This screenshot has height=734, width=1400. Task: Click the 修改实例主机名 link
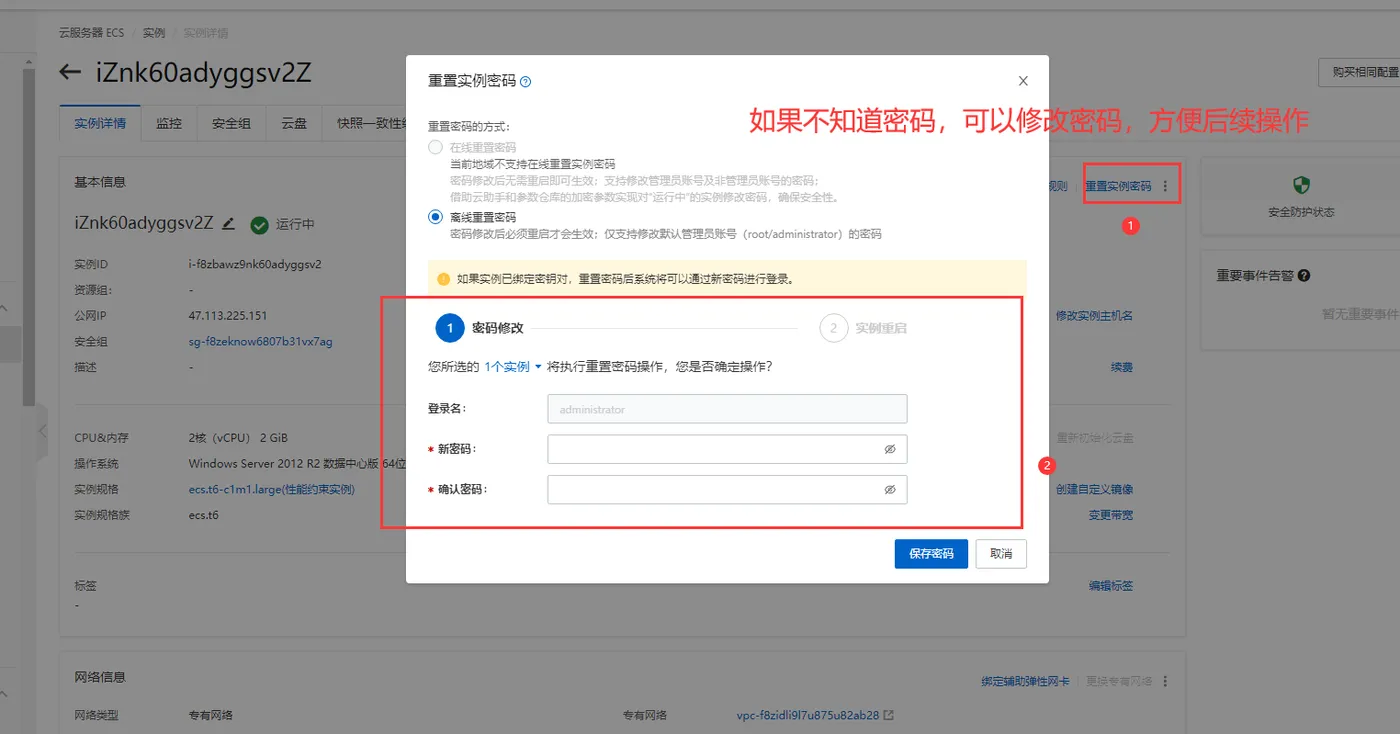click(1094, 316)
